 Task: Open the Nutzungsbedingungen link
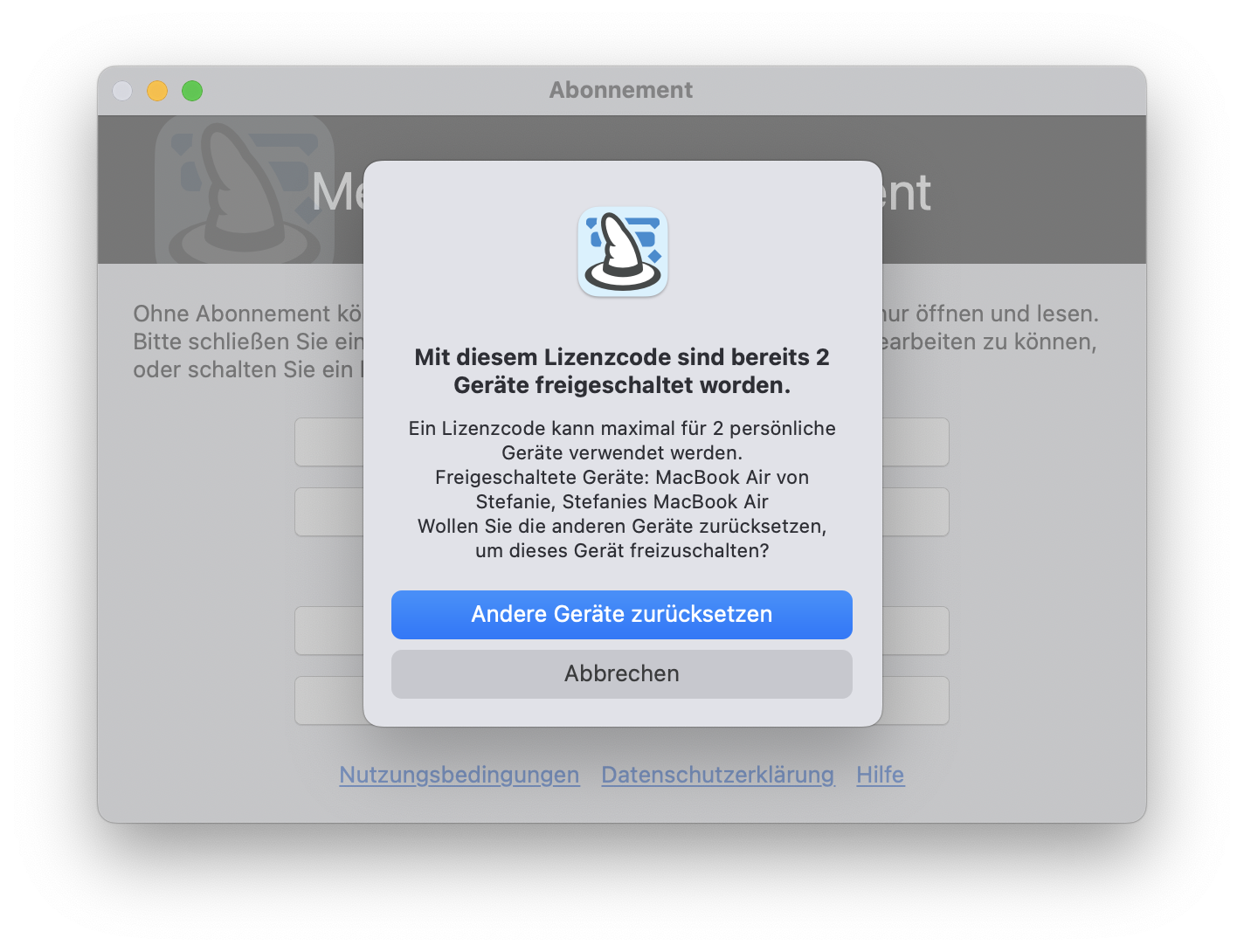(460, 775)
